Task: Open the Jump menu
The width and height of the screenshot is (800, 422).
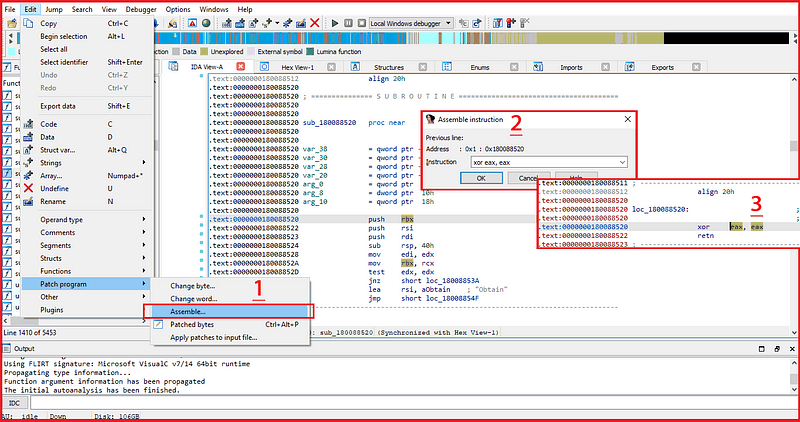Action: click(54, 9)
